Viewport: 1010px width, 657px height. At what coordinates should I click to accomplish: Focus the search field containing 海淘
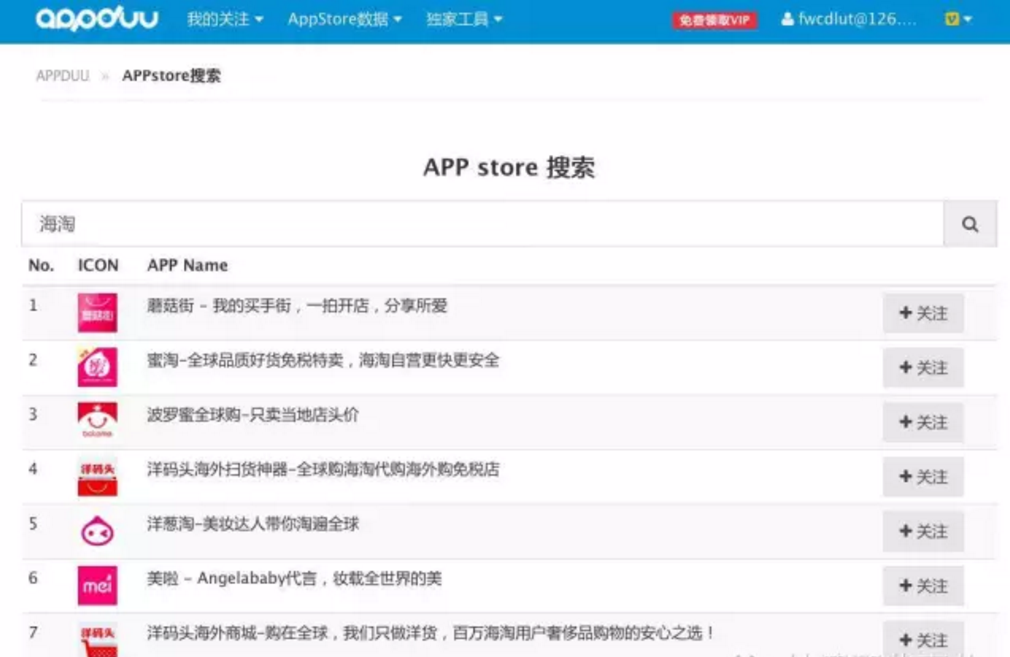click(x=482, y=224)
